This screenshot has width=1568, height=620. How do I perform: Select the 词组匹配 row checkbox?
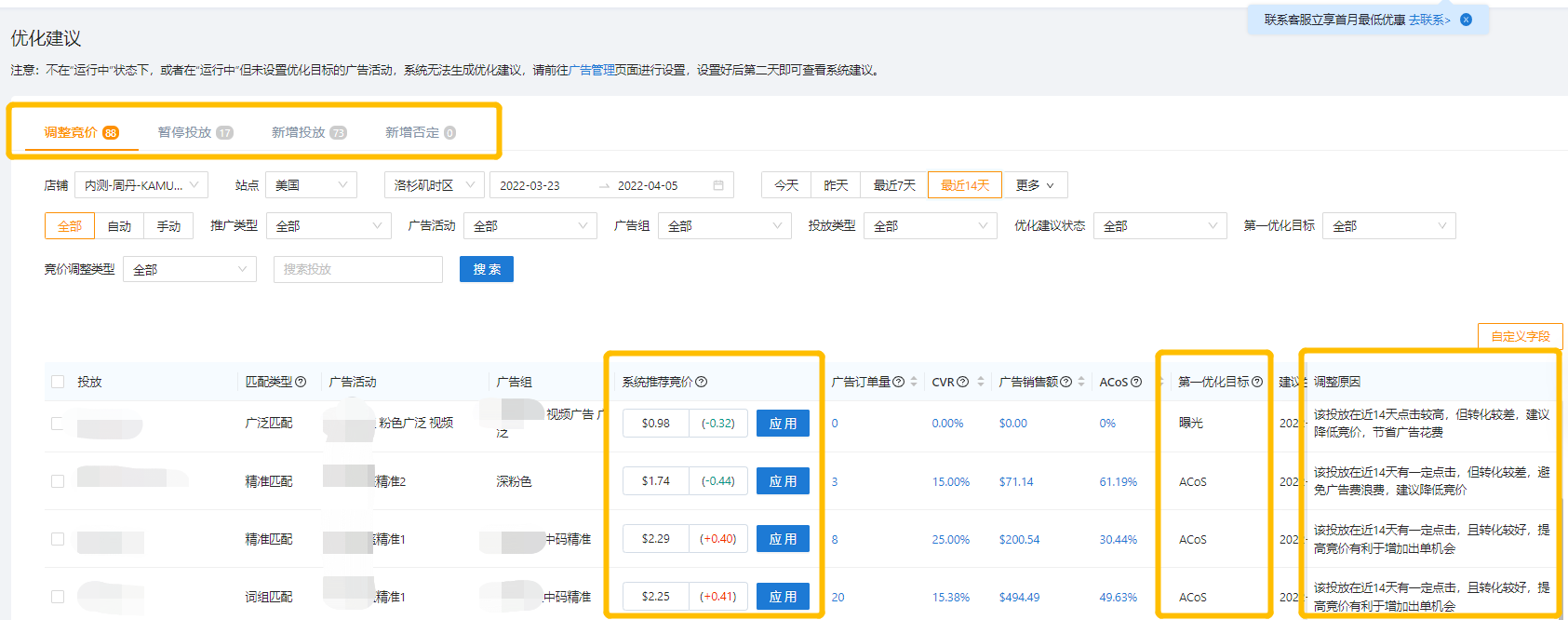click(x=58, y=597)
